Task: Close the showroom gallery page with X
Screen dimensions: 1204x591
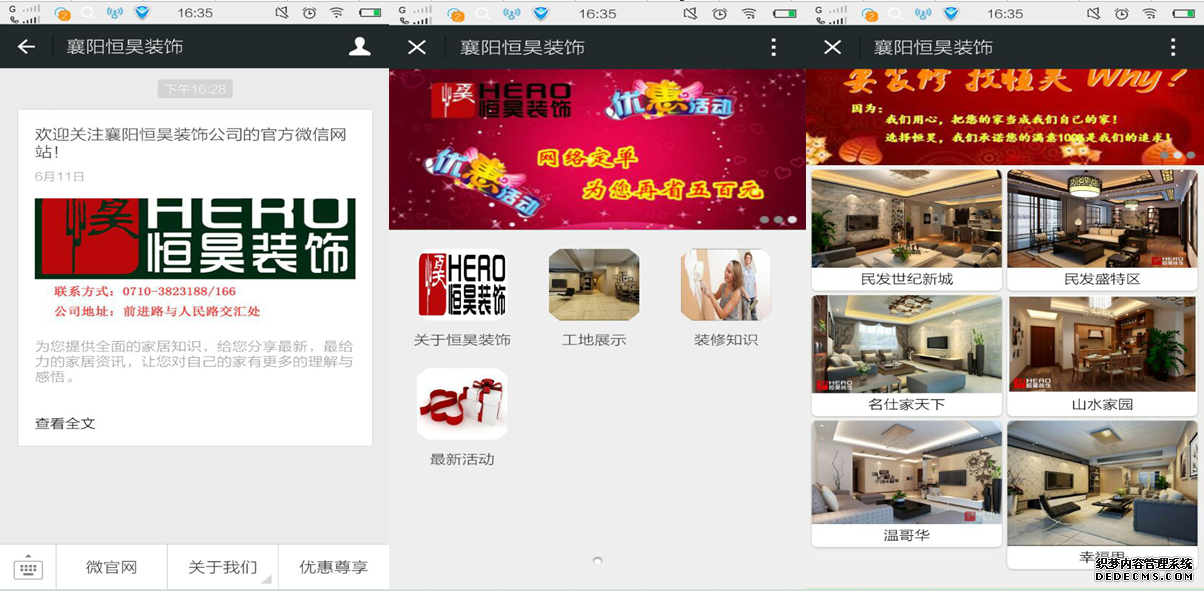Action: pos(832,47)
